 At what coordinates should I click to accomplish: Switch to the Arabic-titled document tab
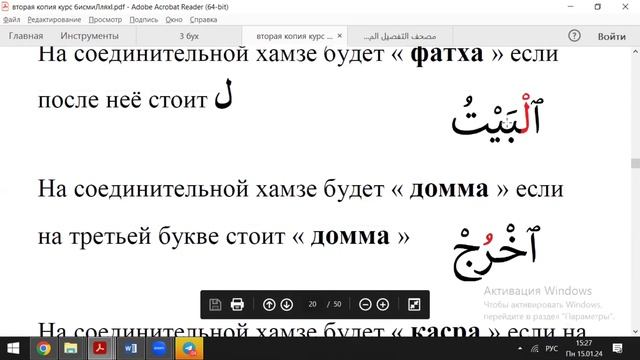point(400,36)
